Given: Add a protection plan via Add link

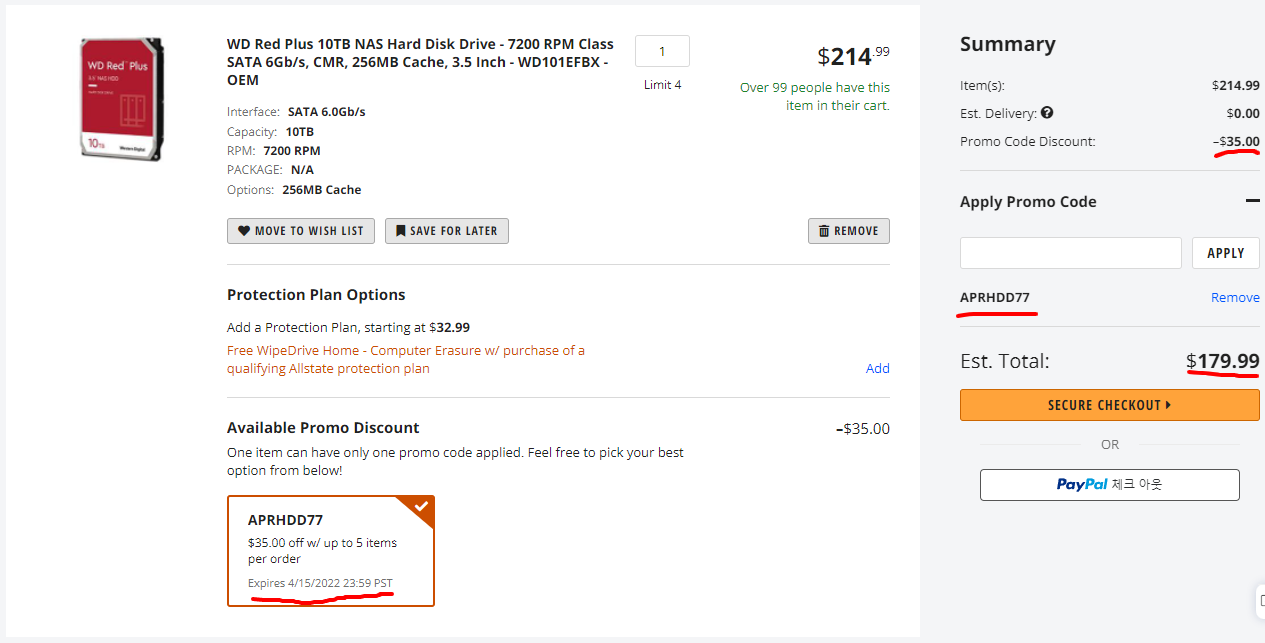Looking at the screenshot, I should tap(878, 368).
